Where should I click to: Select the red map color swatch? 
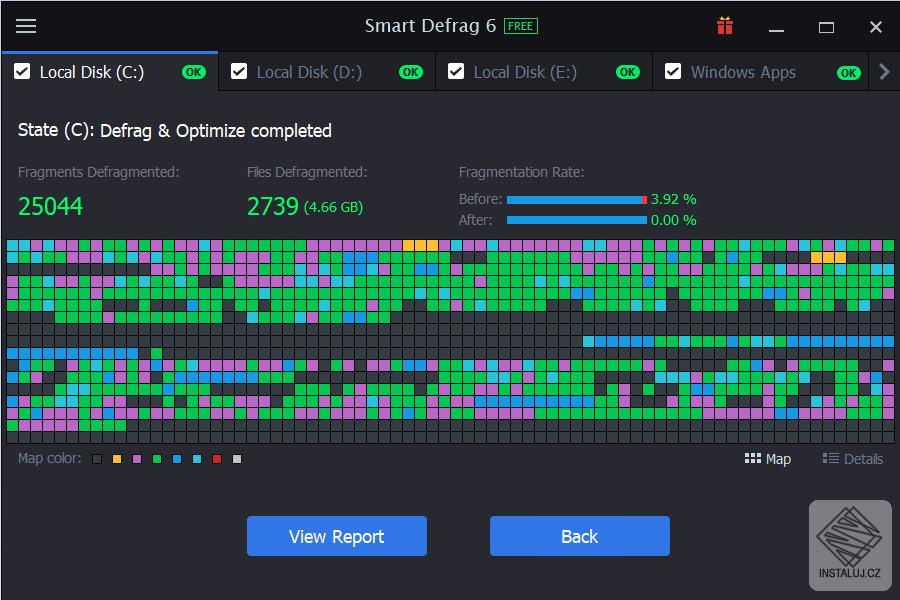[x=217, y=459]
